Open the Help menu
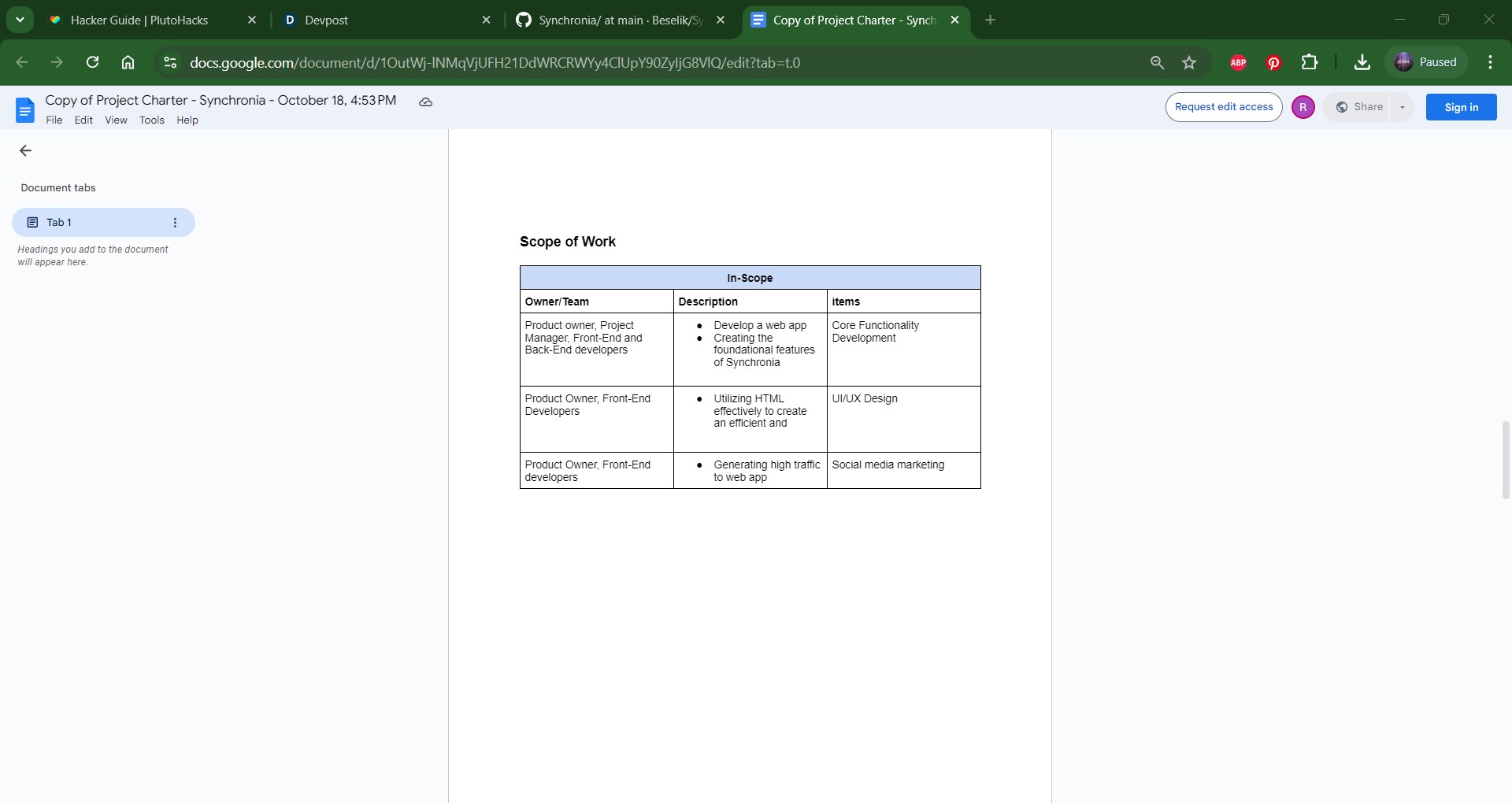 [187, 120]
